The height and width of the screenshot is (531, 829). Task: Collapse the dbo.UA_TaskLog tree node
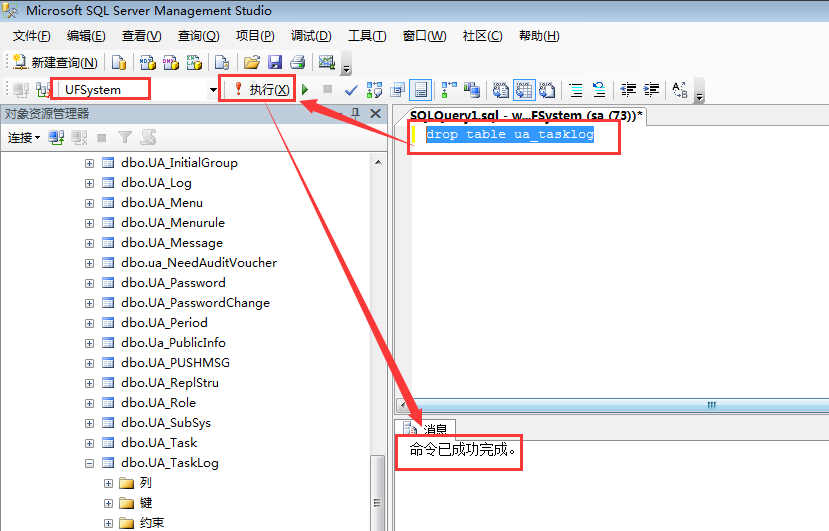point(89,463)
